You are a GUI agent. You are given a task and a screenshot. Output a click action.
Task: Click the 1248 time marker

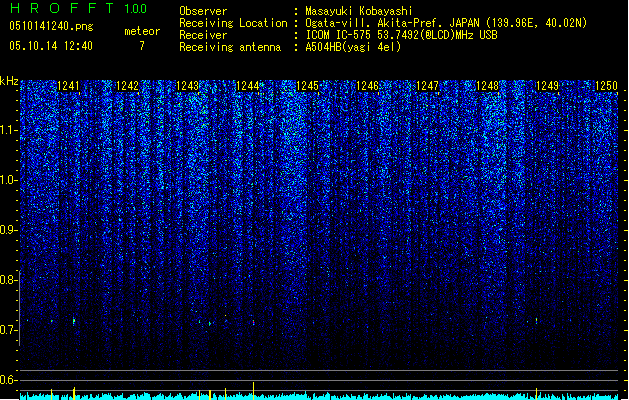pos(487,86)
